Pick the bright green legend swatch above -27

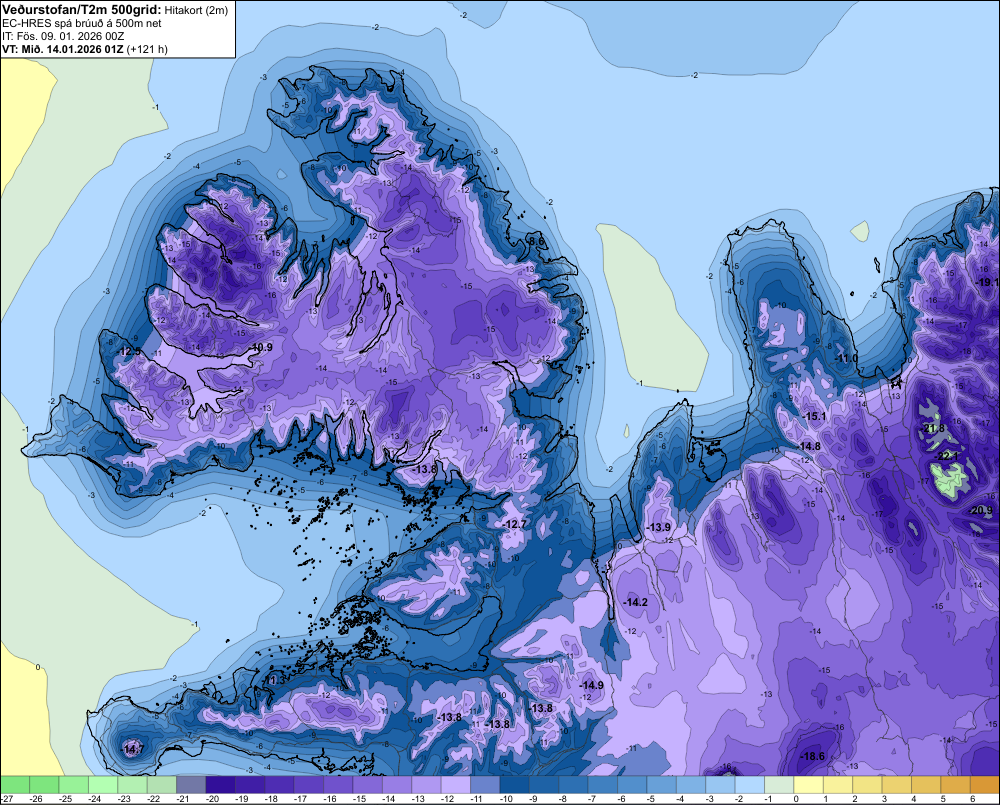pyautogui.click(x=15, y=785)
